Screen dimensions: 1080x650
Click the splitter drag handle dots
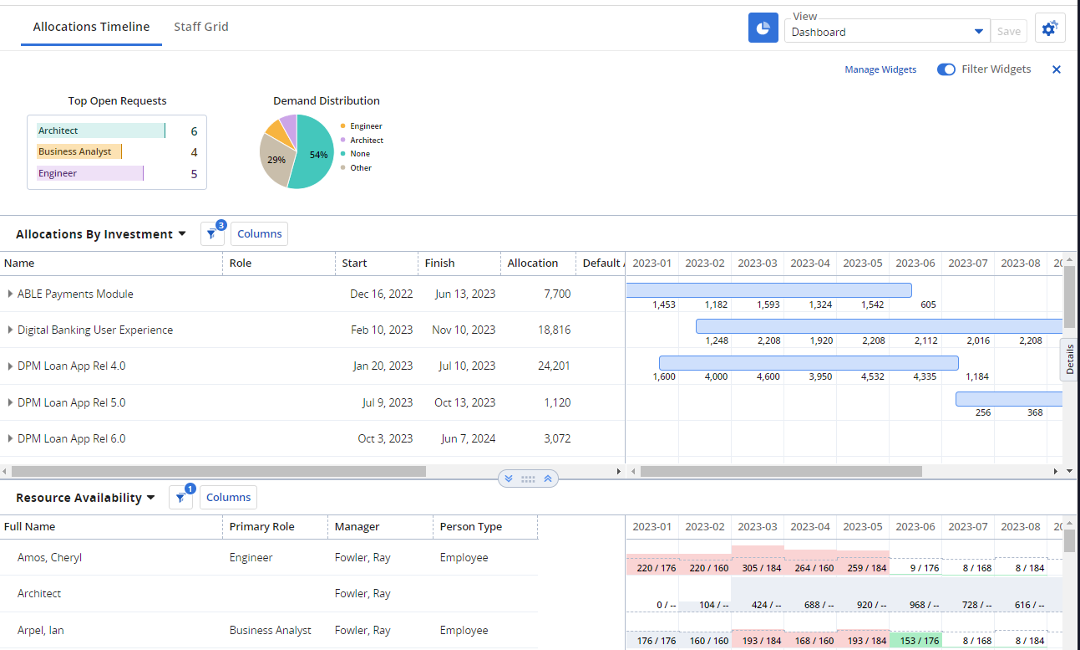click(528, 479)
